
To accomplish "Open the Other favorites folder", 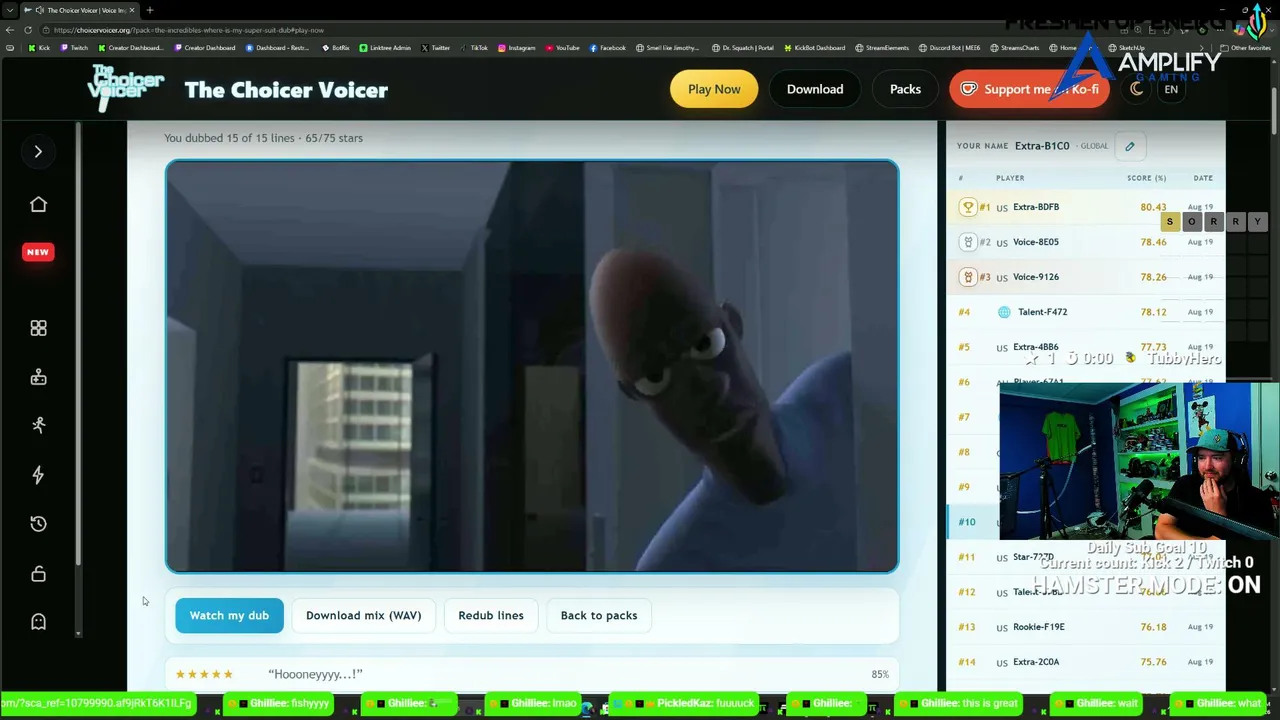I will (x=1245, y=48).
